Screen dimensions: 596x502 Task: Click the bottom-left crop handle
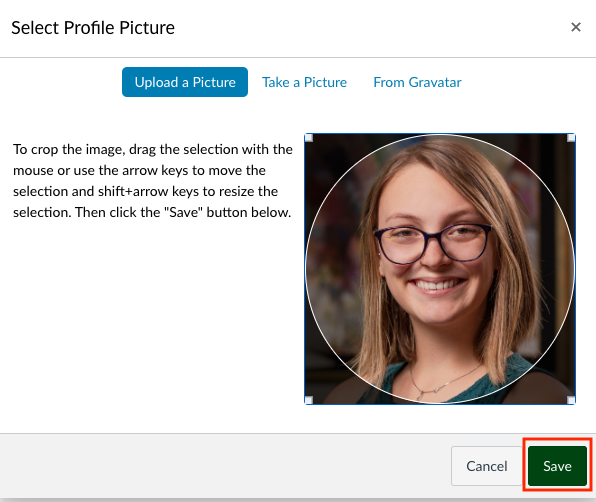pos(309,400)
